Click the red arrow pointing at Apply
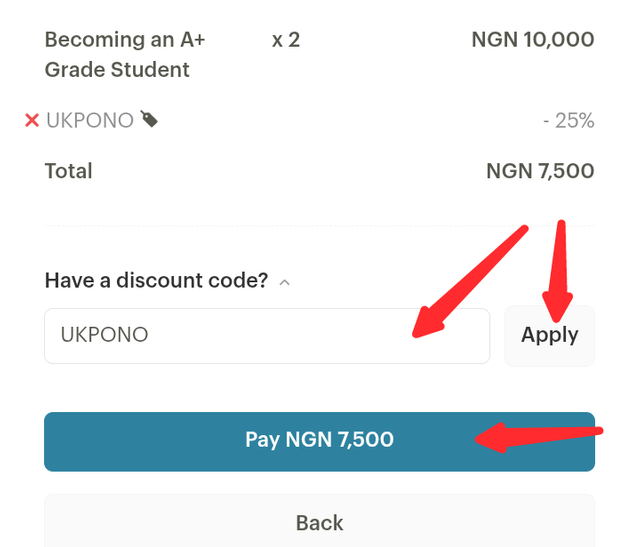Viewport: 640px width, 547px height. point(558,271)
